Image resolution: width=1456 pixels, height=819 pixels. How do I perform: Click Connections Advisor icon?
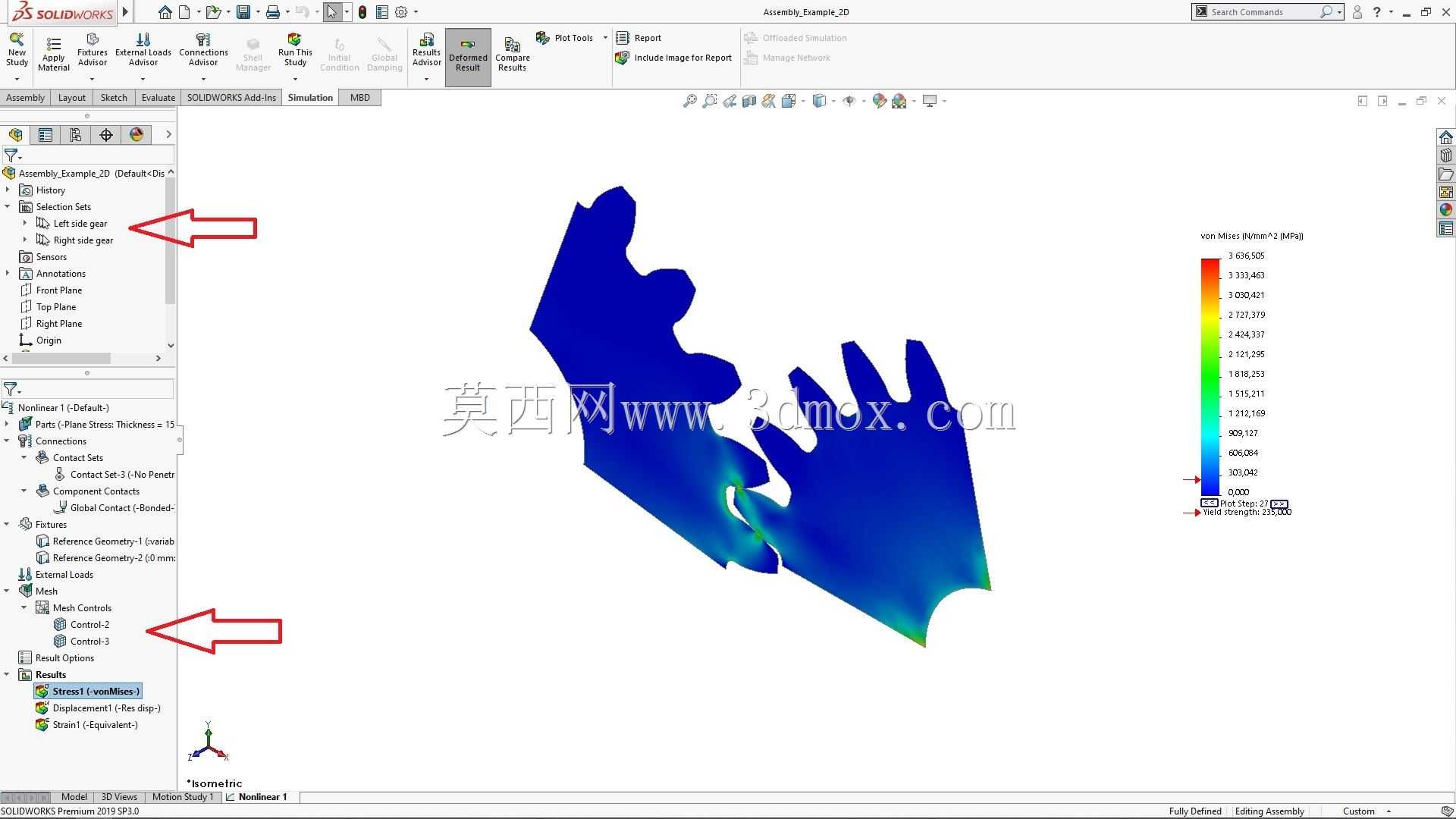(x=203, y=50)
